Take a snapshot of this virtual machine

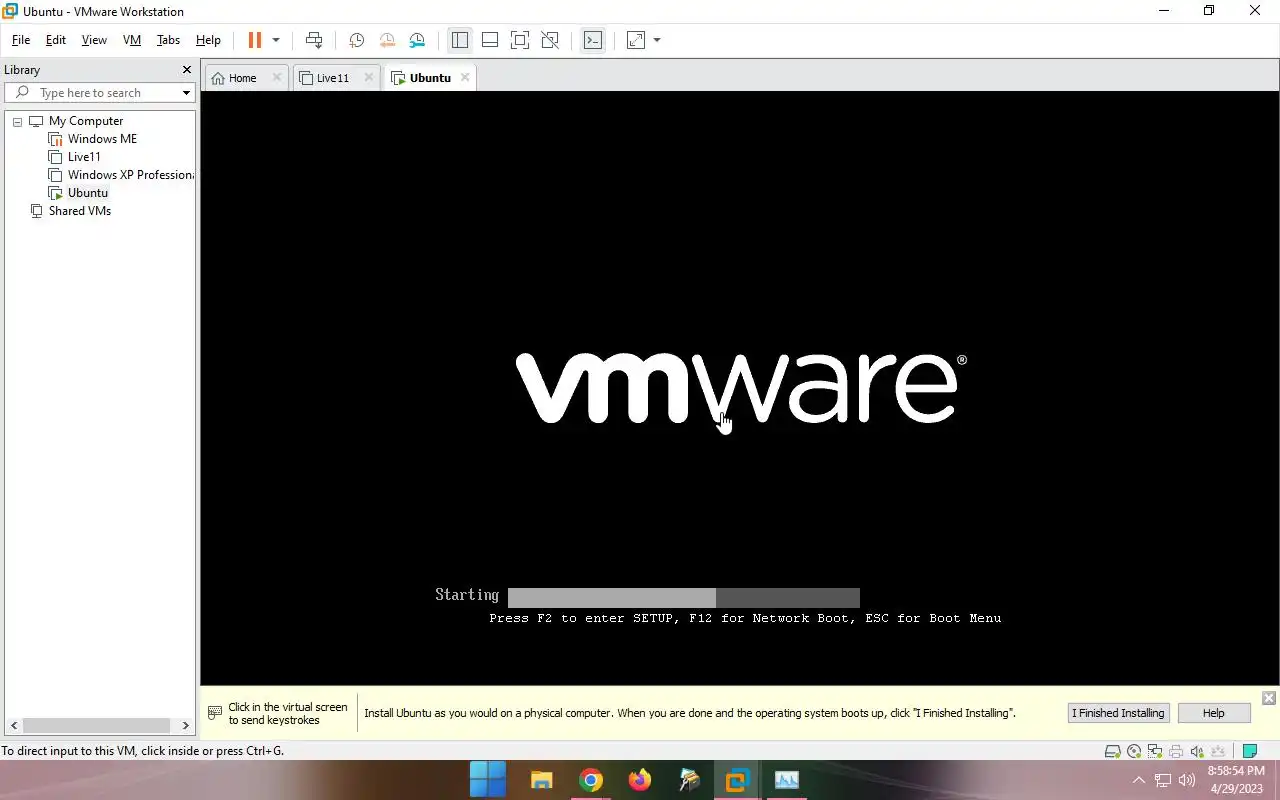tap(356, 40)
